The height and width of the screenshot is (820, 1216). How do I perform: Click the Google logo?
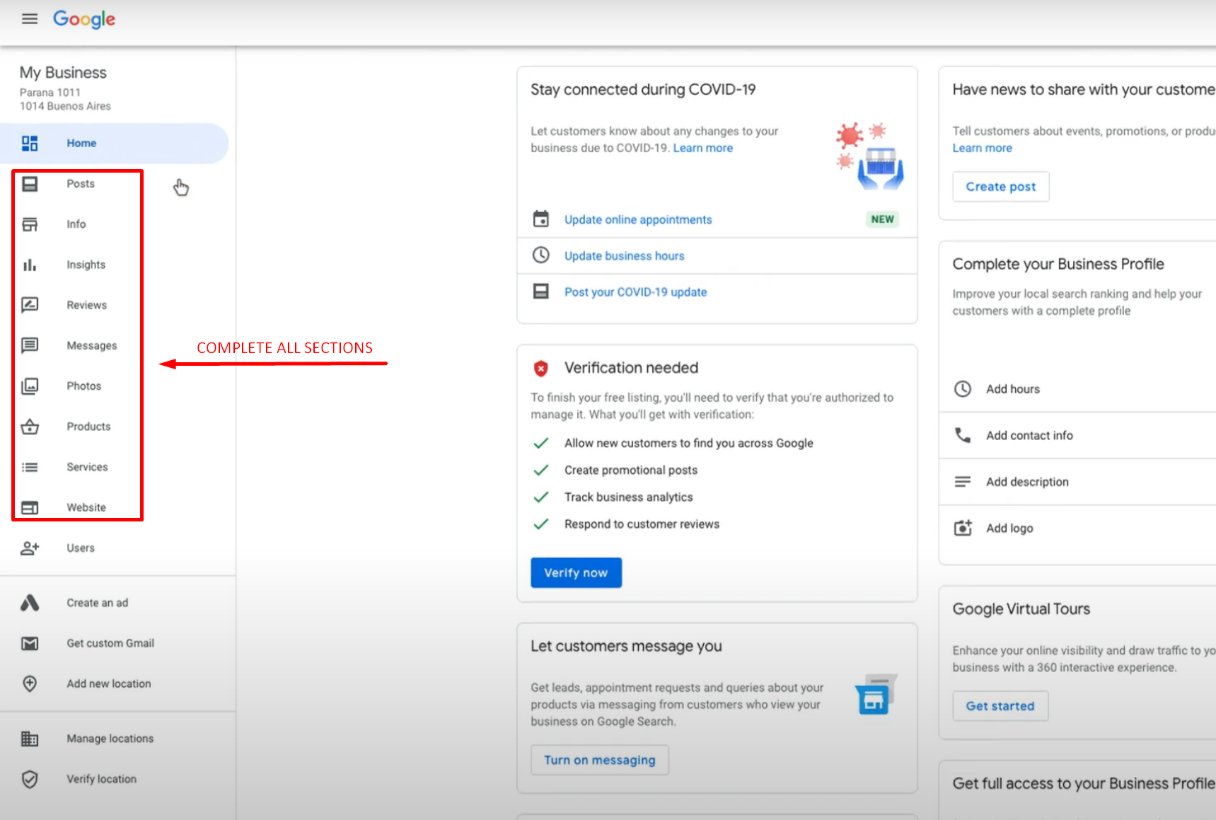click(84, 20)
